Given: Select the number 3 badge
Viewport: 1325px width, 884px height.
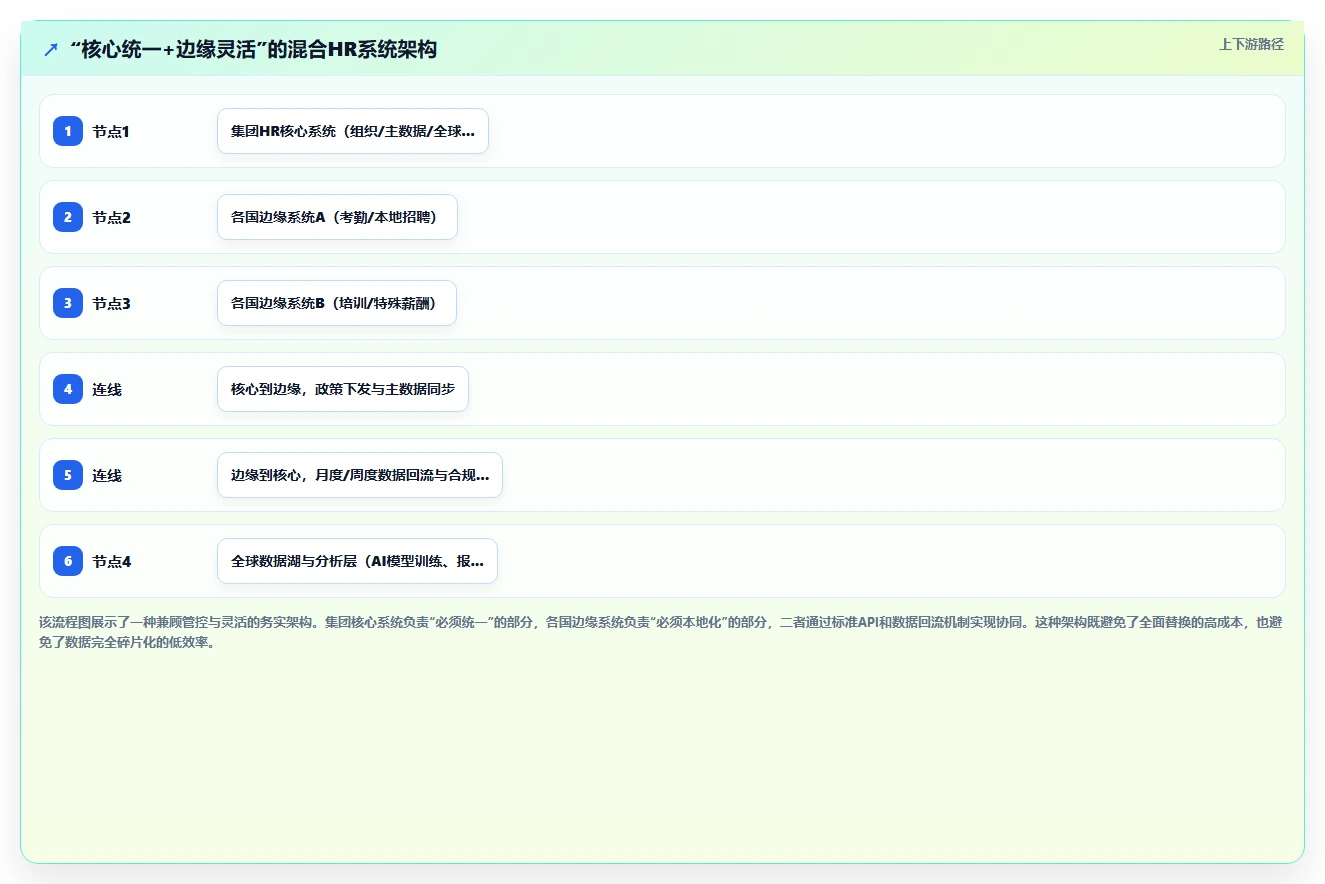Looking at the screenshot, I should [68, 303].
